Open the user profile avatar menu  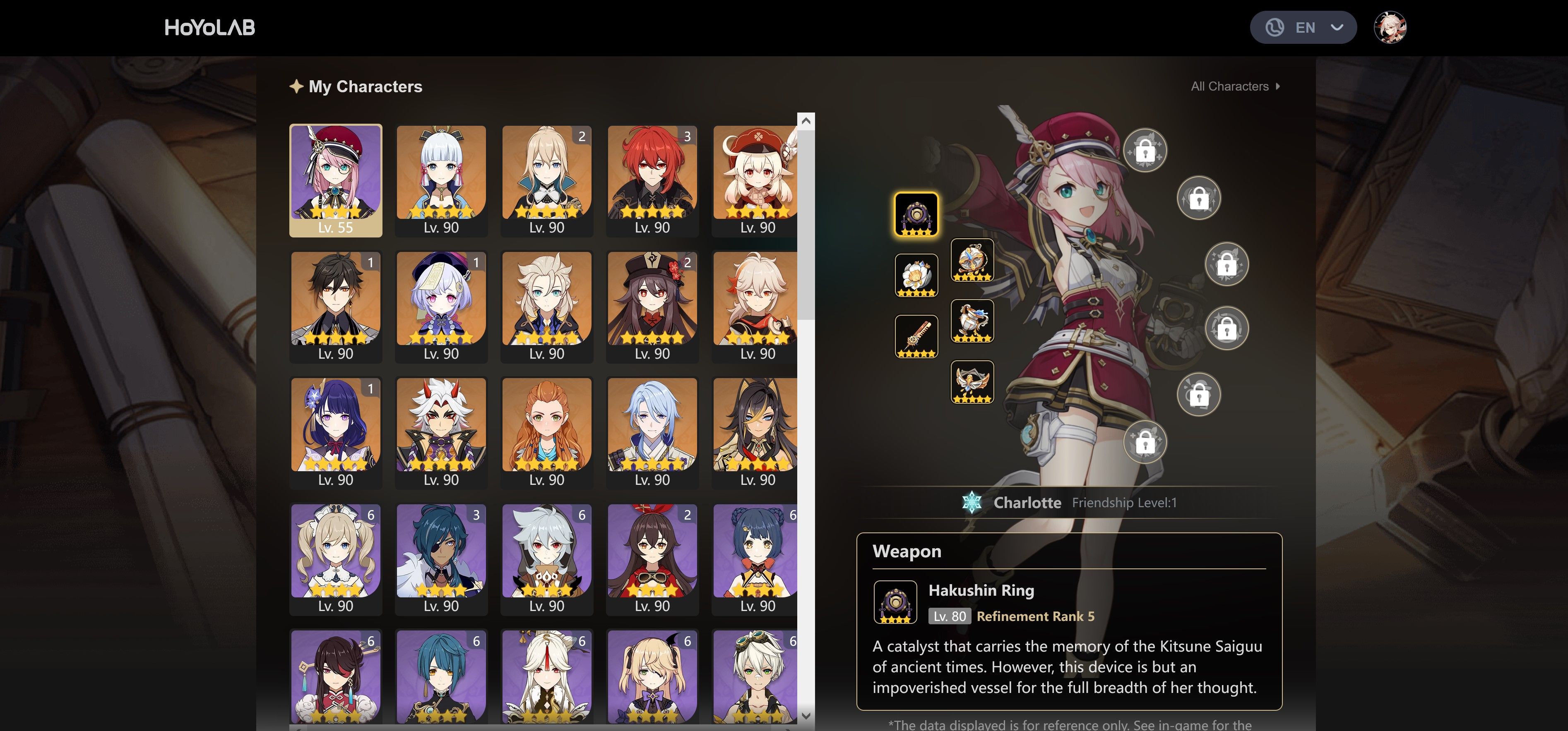point(1390,27)
